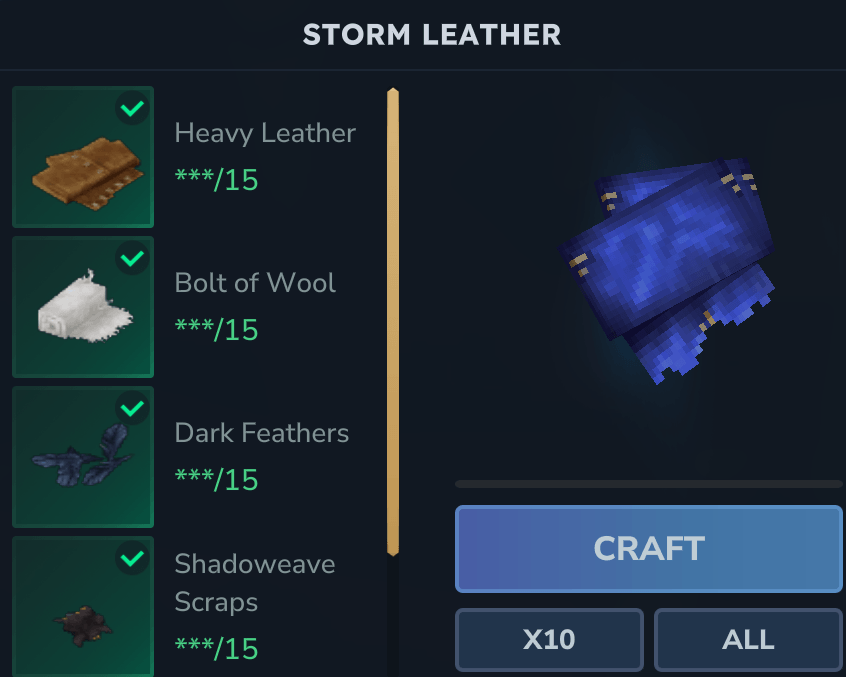Click the crafting progress bar
Screen dimensions: 846x677
[x=649, y=484]
